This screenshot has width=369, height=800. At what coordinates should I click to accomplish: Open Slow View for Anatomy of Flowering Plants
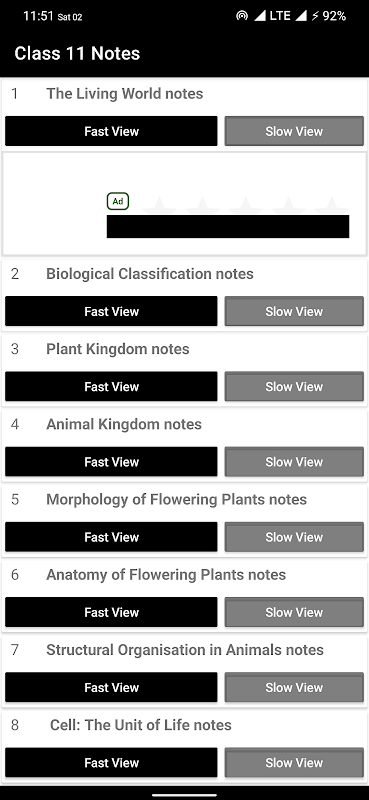[x=294, y=612]
